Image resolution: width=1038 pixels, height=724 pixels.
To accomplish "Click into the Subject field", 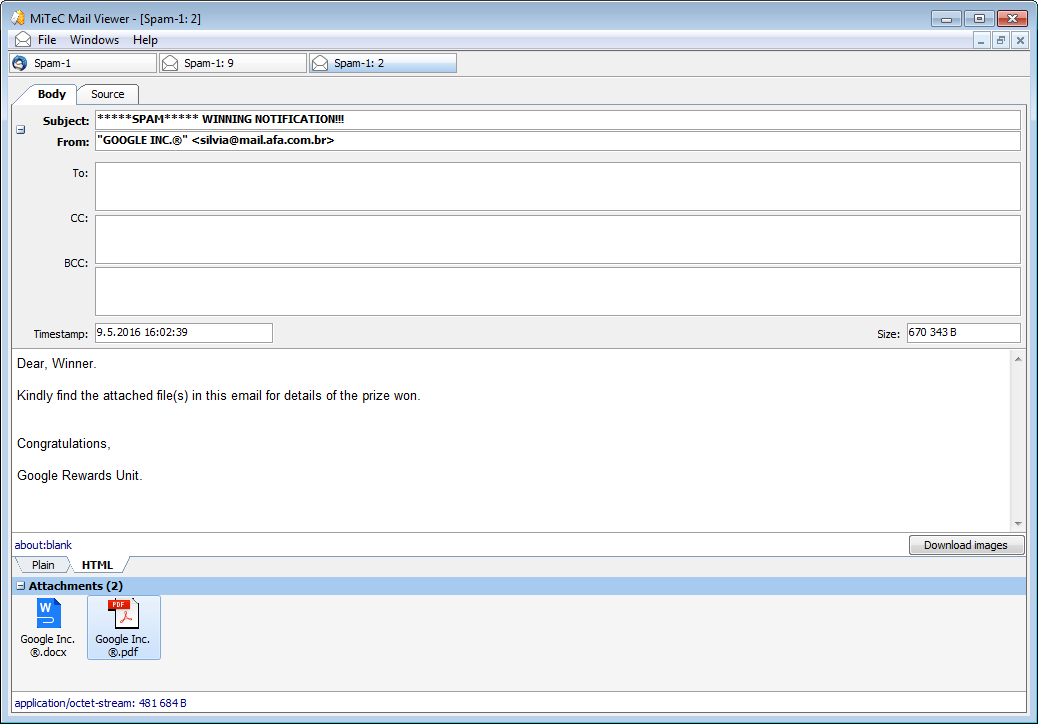I will click(557, 120).
